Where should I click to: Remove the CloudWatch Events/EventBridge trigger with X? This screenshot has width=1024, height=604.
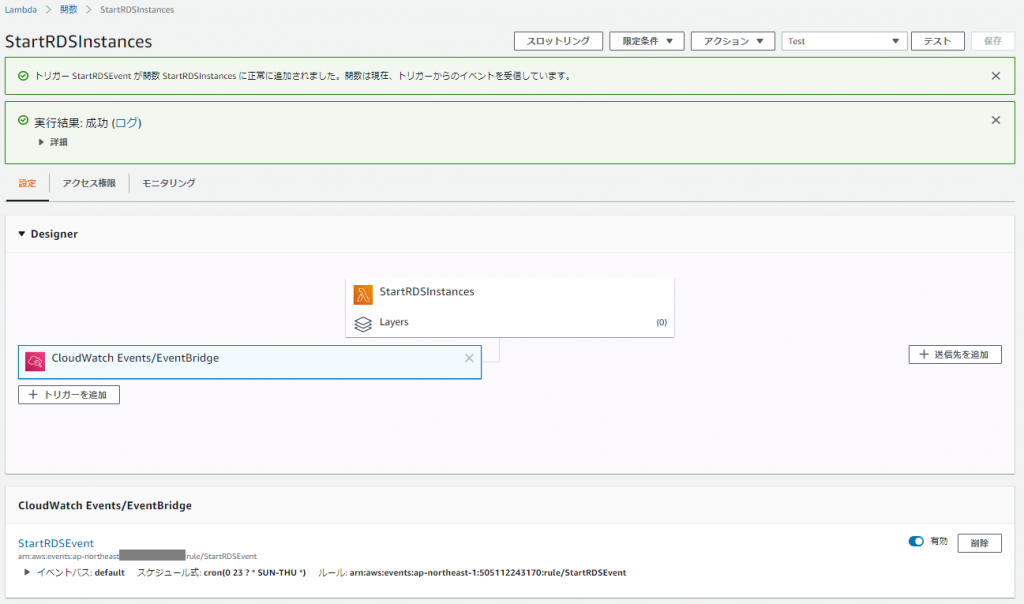[x=469, y=358]
